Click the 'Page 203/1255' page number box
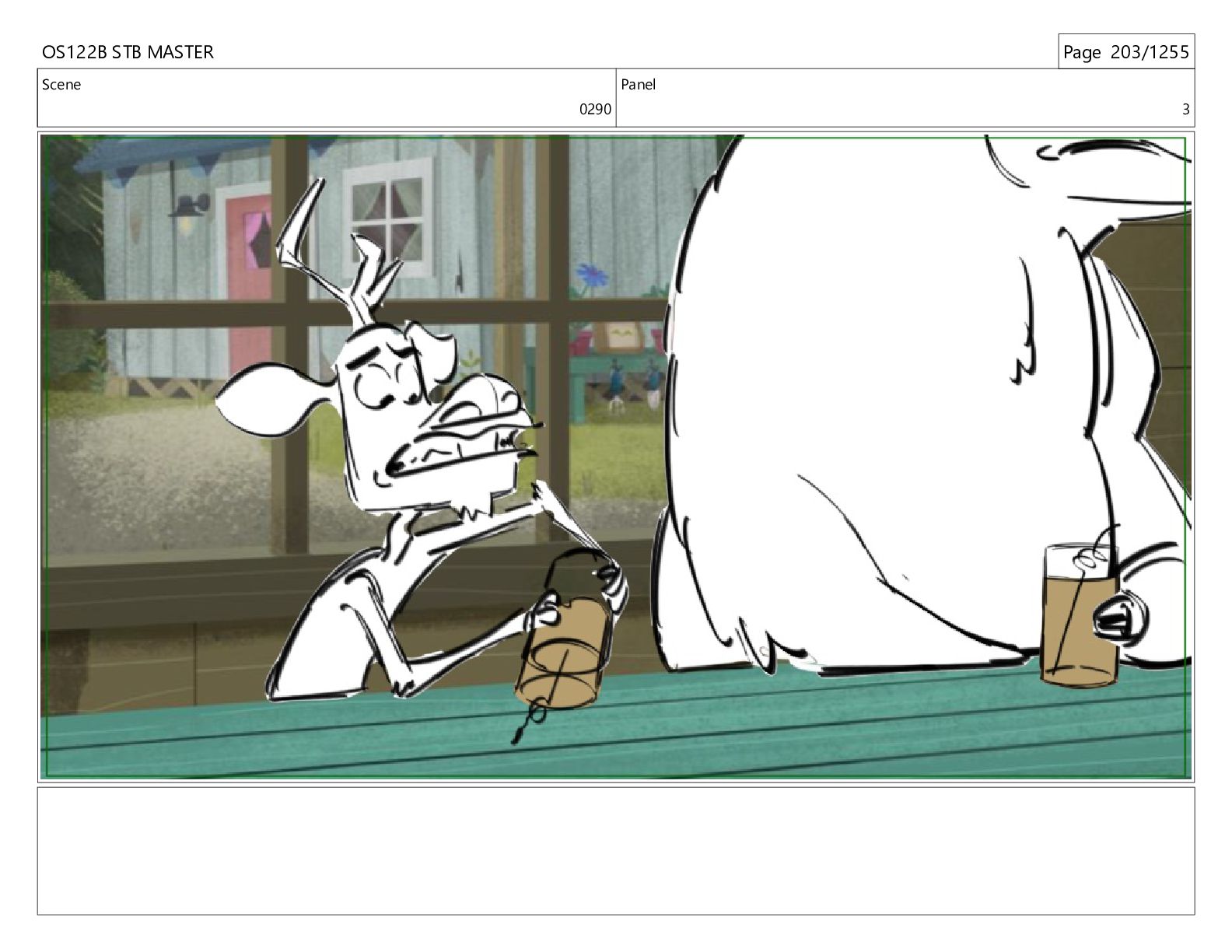This screenshot has height=952, width=1232. [1125, 52]
